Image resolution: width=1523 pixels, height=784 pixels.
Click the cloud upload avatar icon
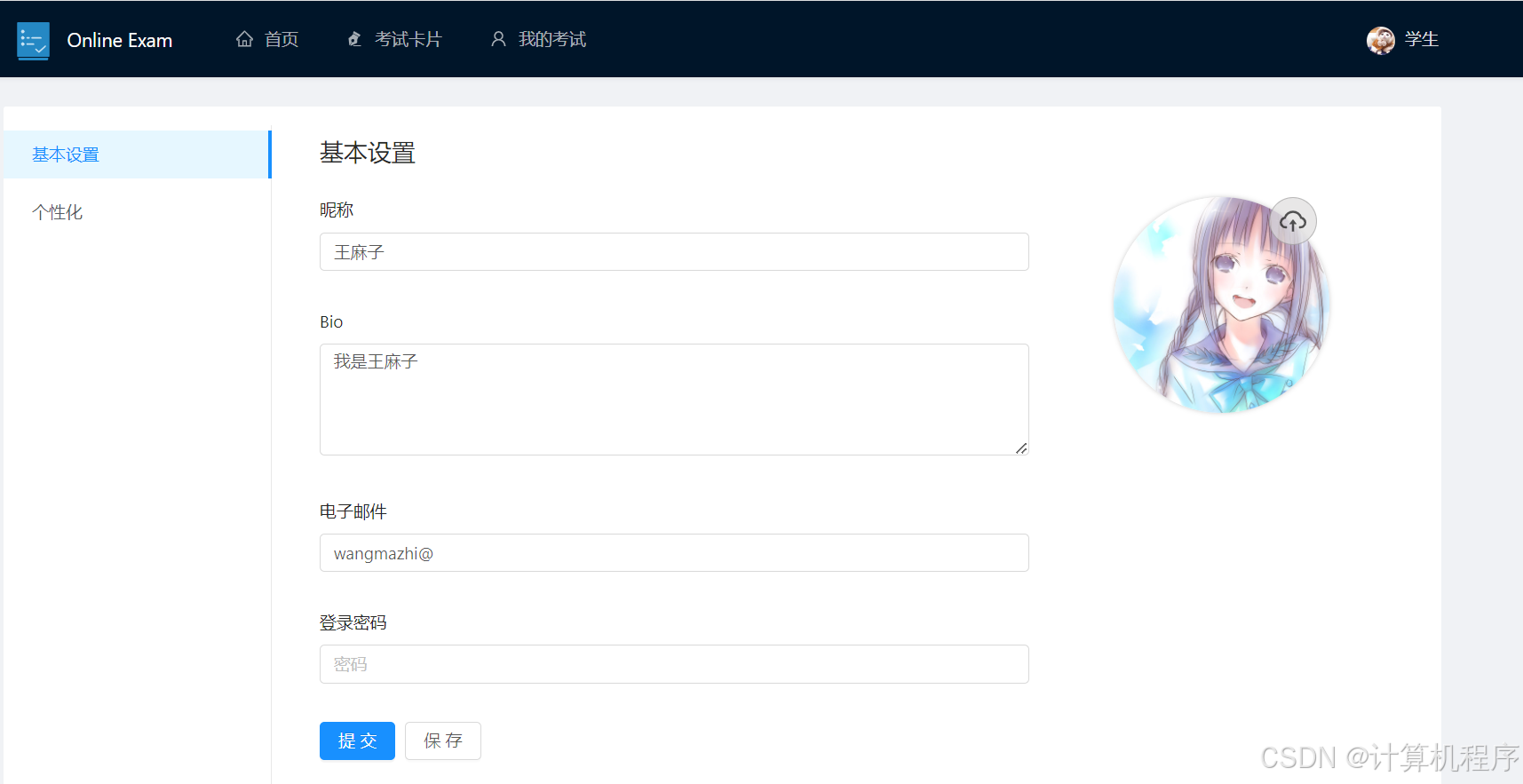click(x=1293, y=221)
